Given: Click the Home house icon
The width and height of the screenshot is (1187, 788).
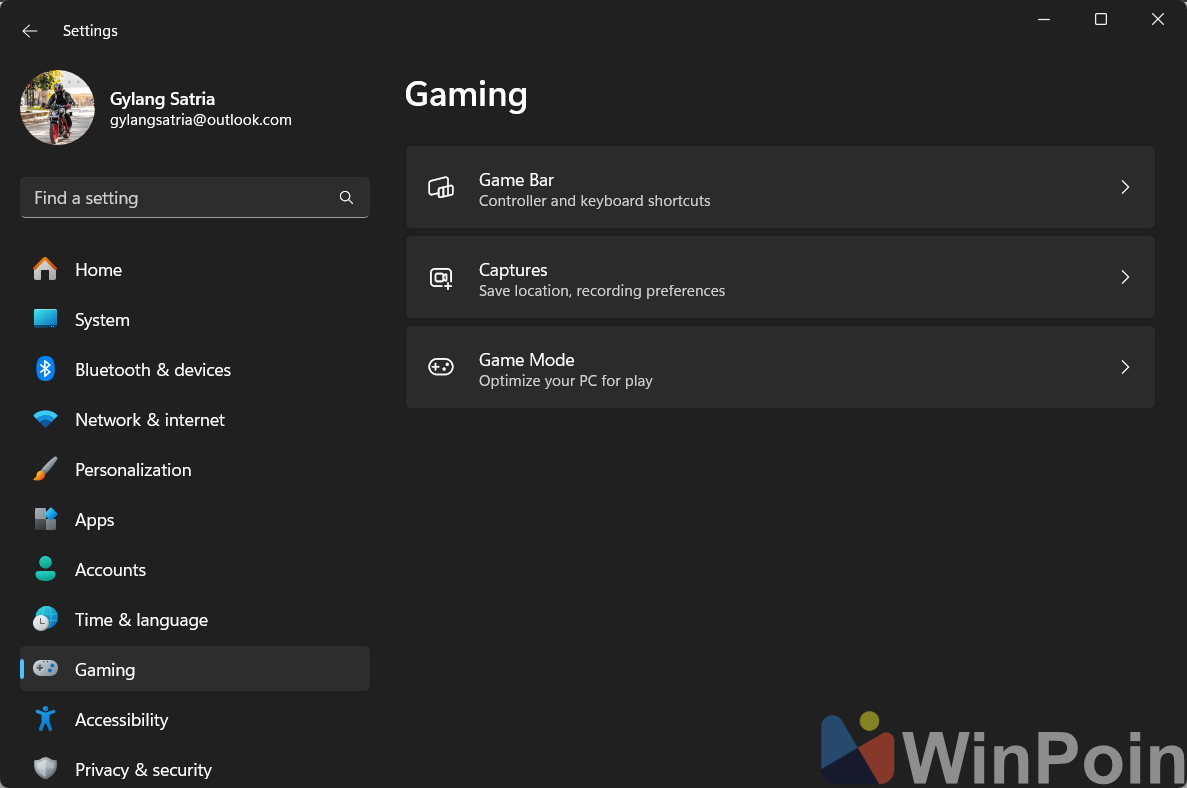Looking at the screenshot, I should pos(45,269).
